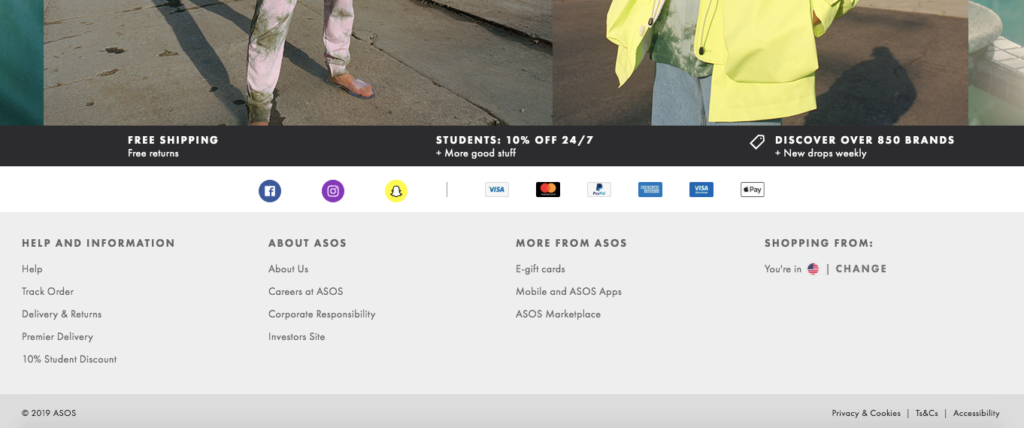Open Privacy & Cookies policy

coord(866,413)
